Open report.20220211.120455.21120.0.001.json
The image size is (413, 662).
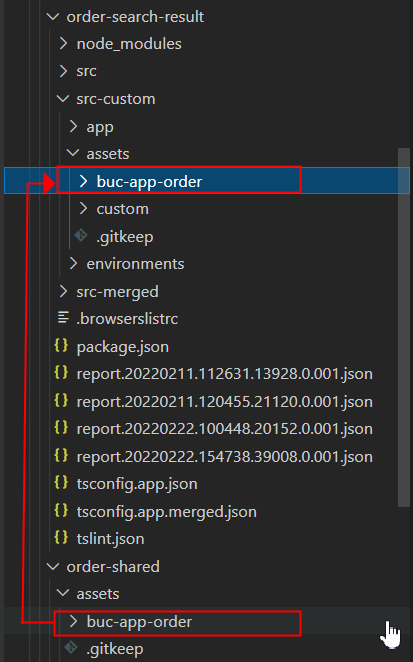[x=225, y=401]
